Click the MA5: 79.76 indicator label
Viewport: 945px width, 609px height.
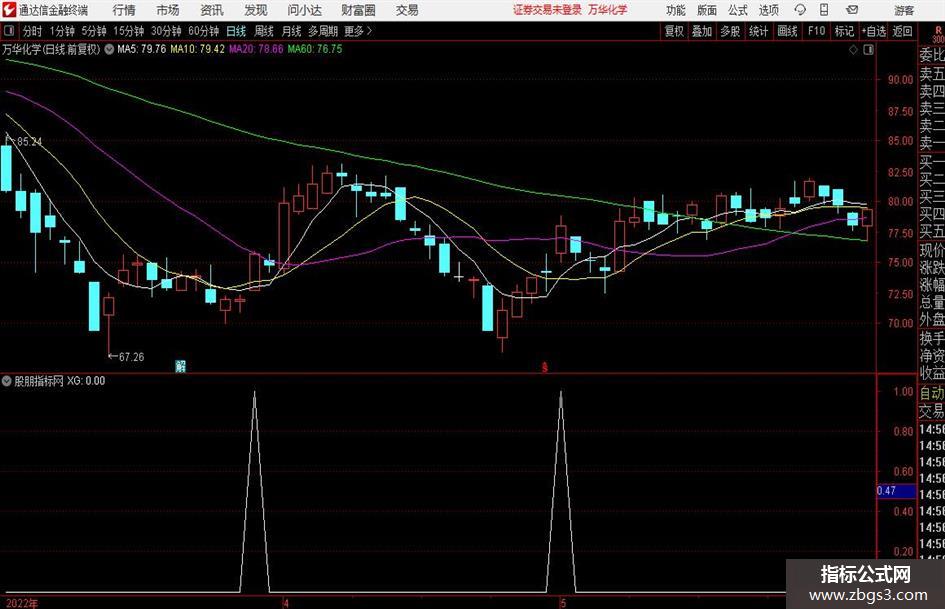click(x=141, y=49)
